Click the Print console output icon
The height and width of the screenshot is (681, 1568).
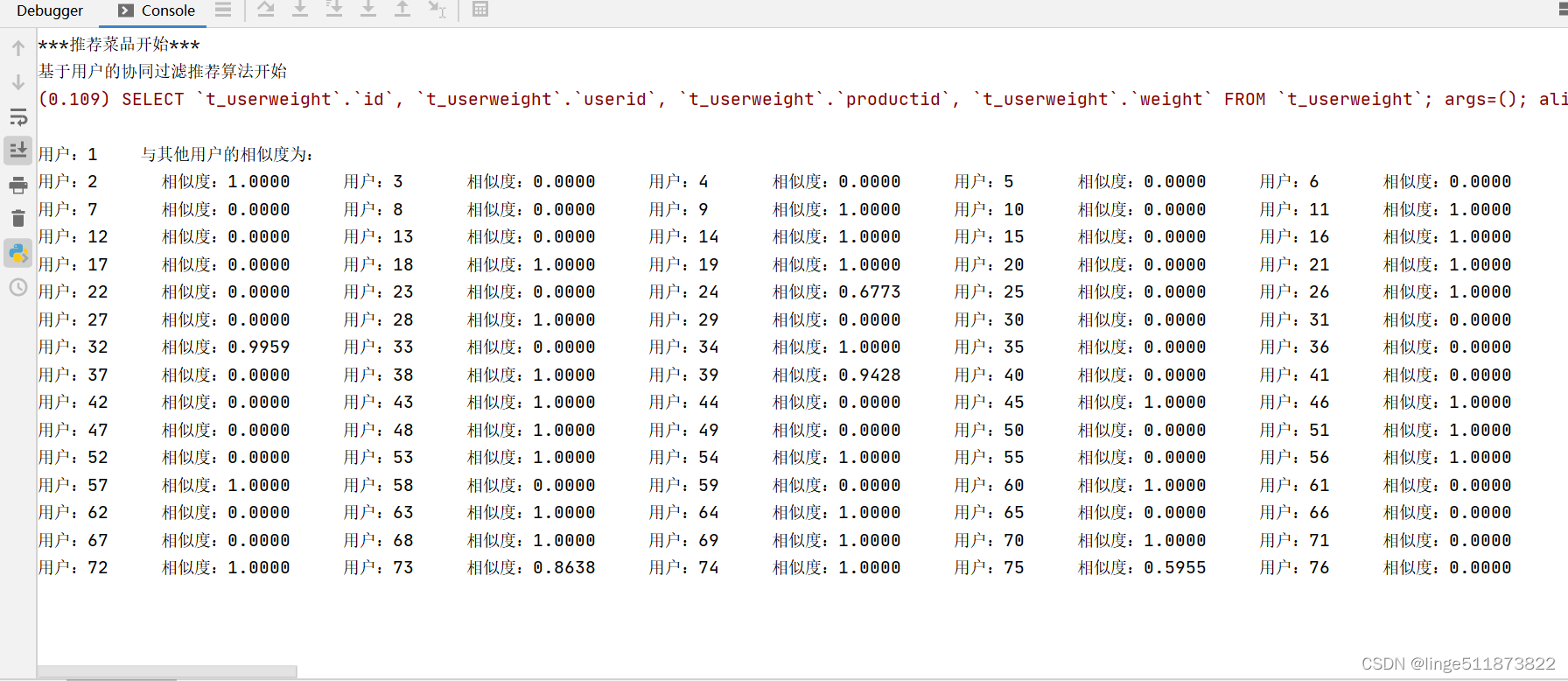(x=18, y=185)
